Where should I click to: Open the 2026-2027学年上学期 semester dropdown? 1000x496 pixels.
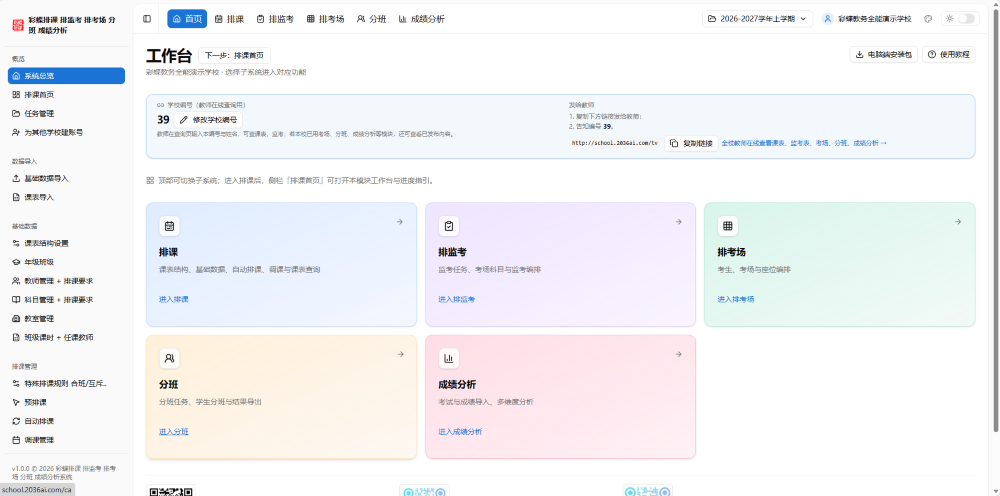pos(757,19)
